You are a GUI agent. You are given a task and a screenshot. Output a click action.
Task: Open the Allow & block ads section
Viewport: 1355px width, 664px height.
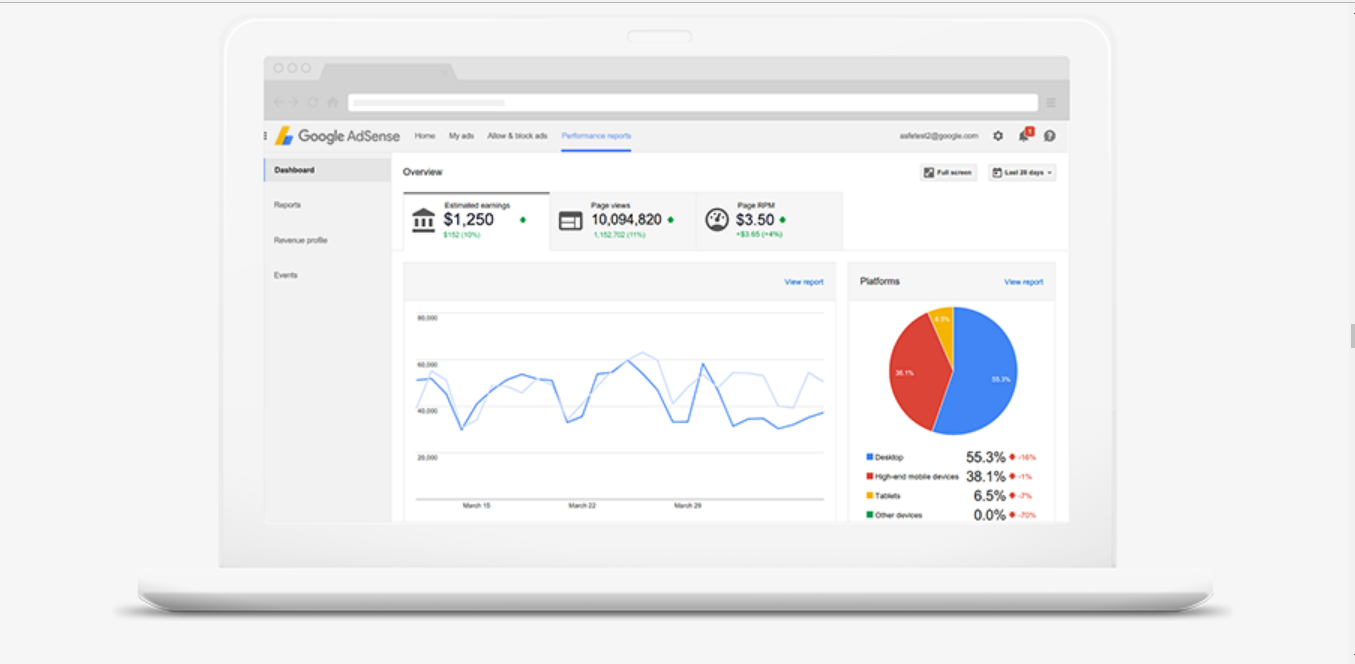[517, 135]
